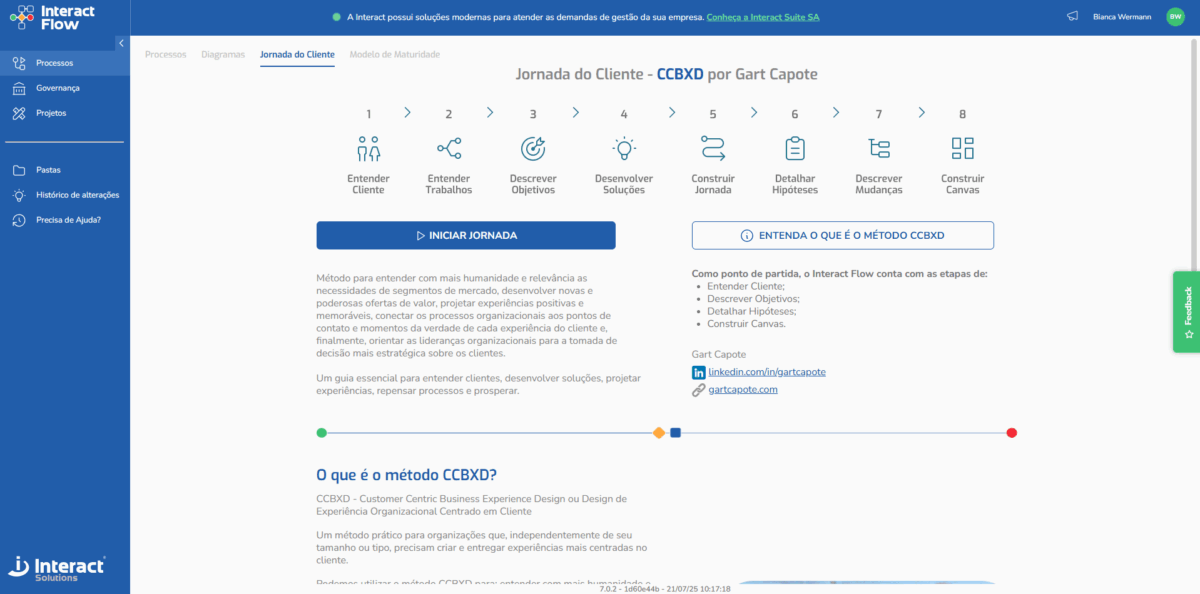Image resolution: width=1200 pixels, height=594 pixels.
Task: Follow the Conheça a Interact Suite SA link
Action: 763,17
